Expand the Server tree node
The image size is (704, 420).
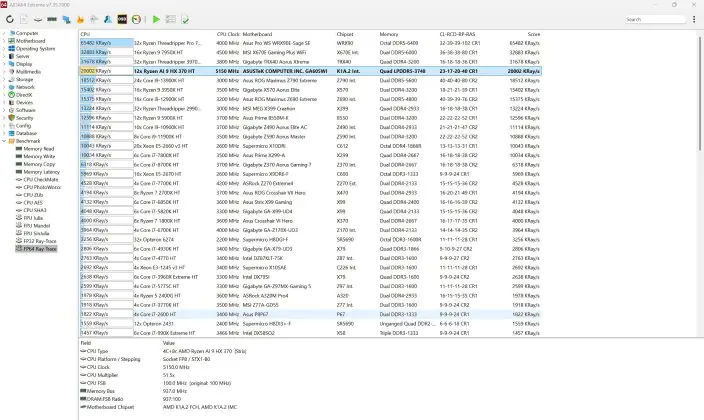4,56
